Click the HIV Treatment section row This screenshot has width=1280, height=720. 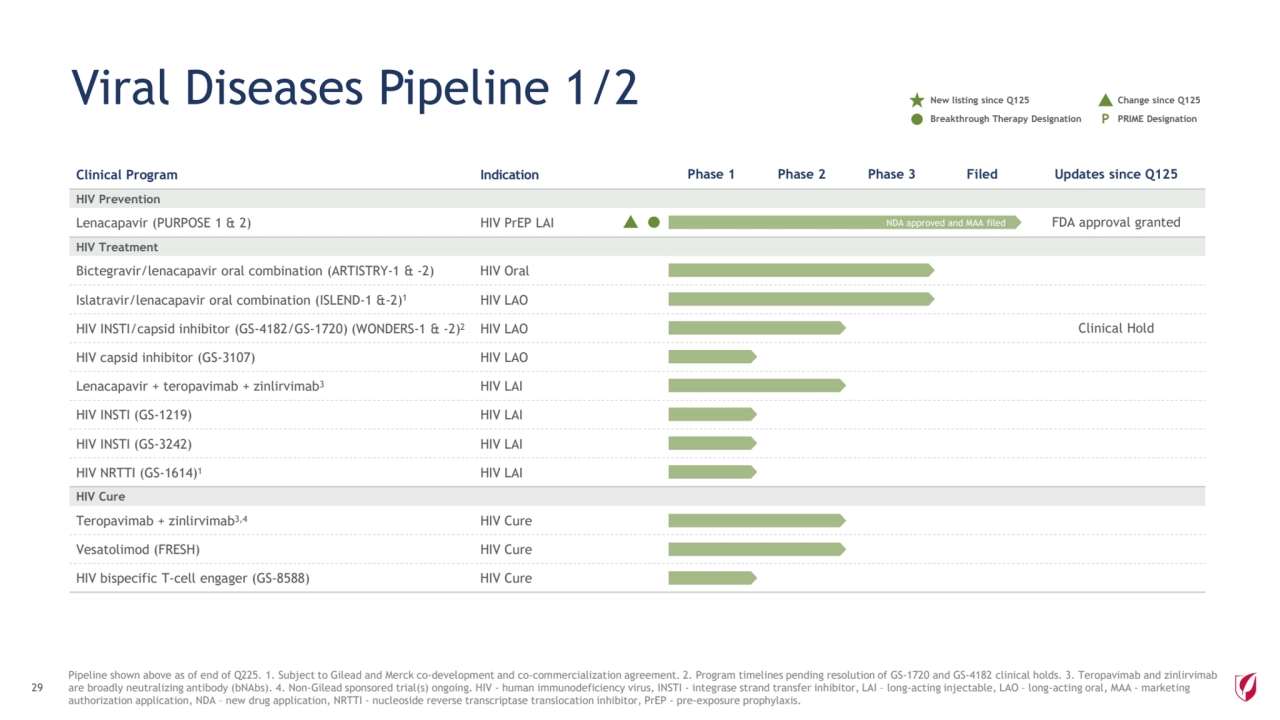tap(637, 247)
